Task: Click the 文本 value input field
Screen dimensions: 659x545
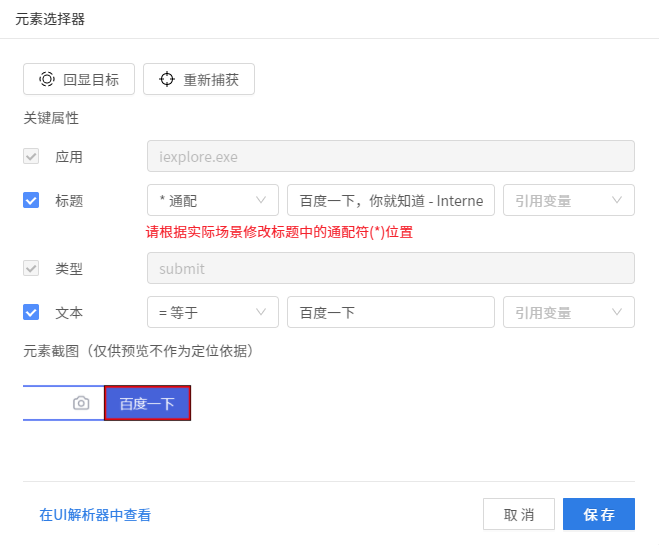Action: [390, 312]
